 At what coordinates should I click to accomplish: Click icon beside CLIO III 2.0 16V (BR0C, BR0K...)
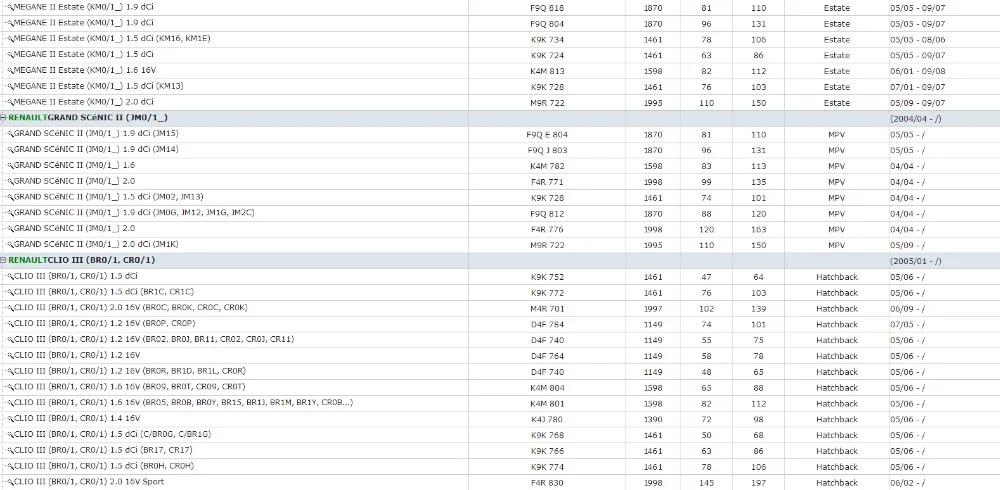click(10, 308)
